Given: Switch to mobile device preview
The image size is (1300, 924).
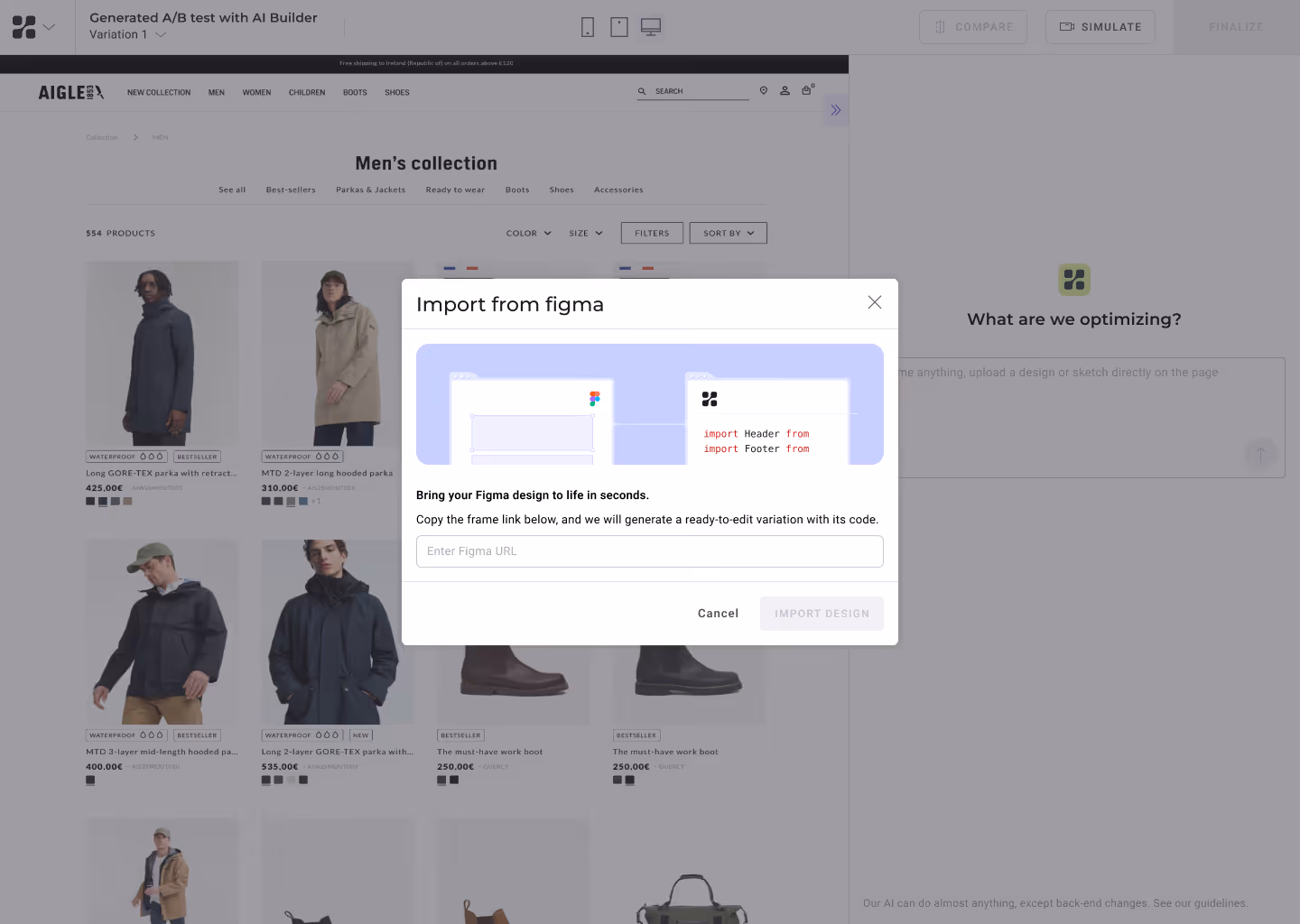Looking at the screenshot, I should [x=588, y=27].
